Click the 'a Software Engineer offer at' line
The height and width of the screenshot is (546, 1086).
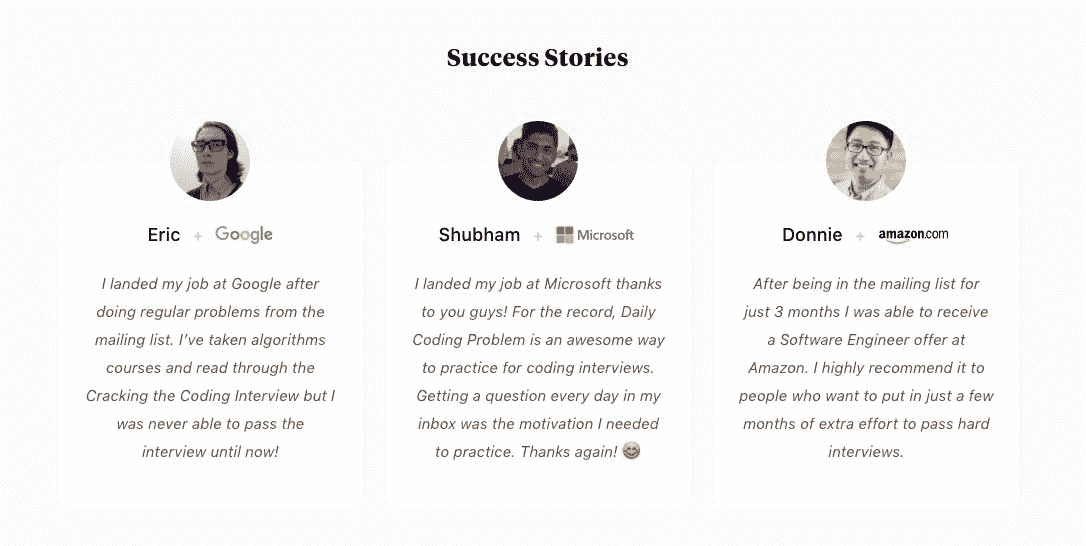click(866, 340)
